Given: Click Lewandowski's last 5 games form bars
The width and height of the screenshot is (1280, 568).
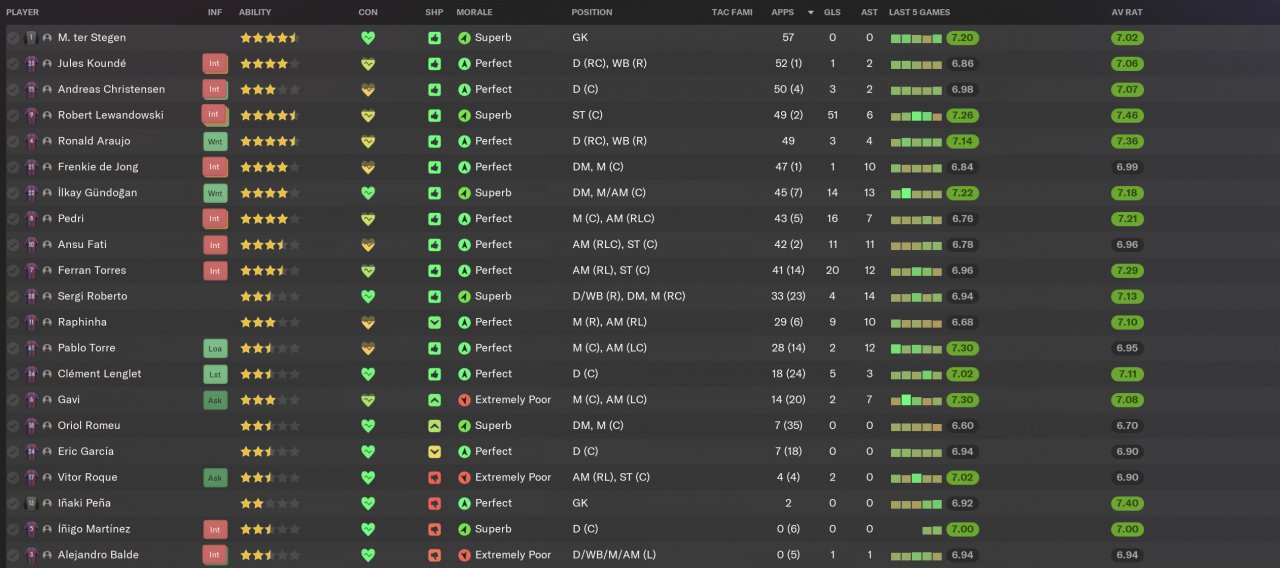Looking at the screenshot, I should (916, 115).
